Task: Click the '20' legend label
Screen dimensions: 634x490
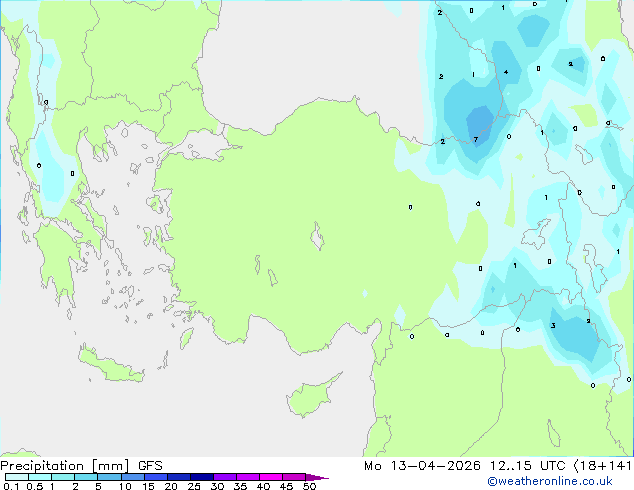Action: click(171, 486)
